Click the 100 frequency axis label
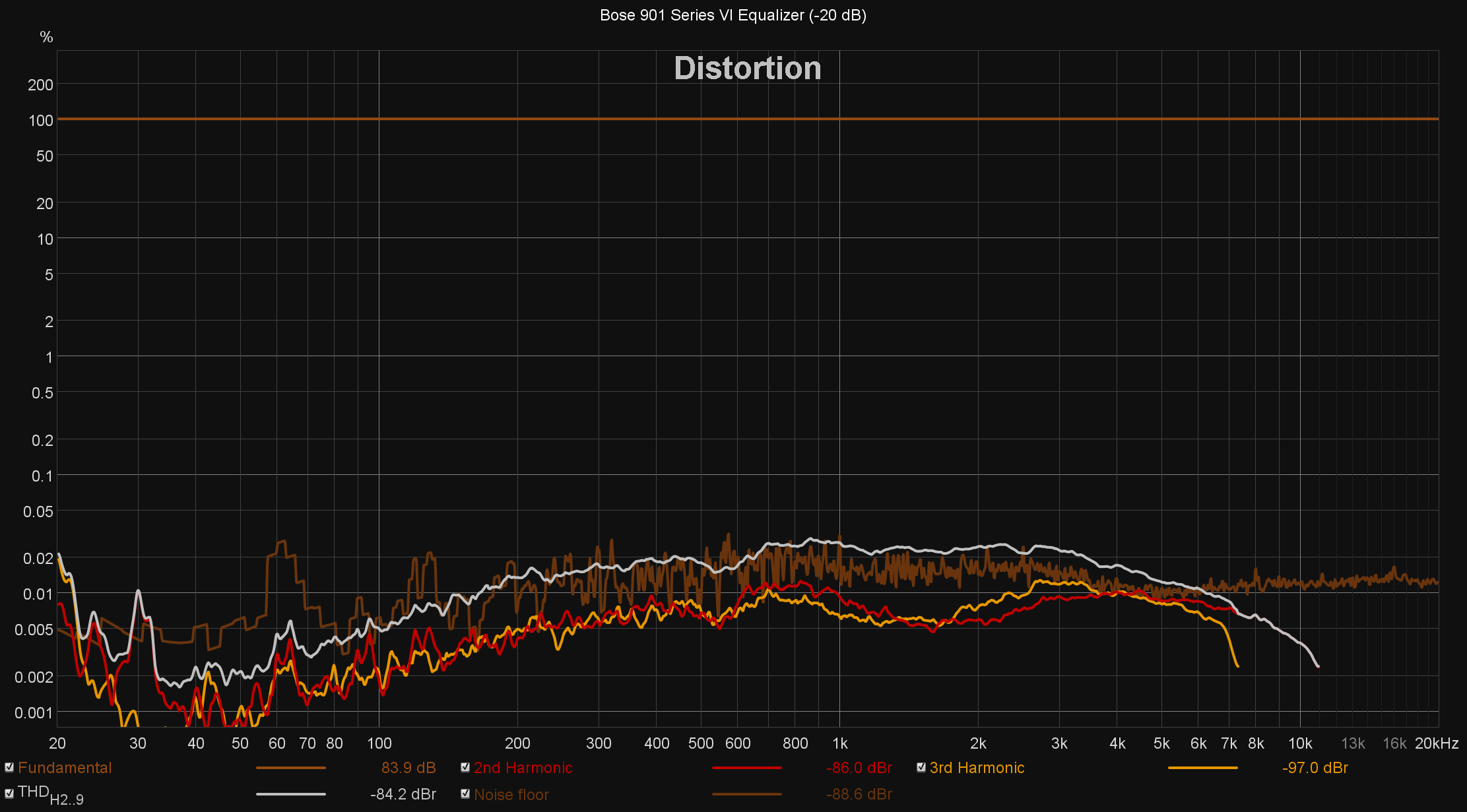This screenshot has height=812, width=1467. click(x=379, y=743)
